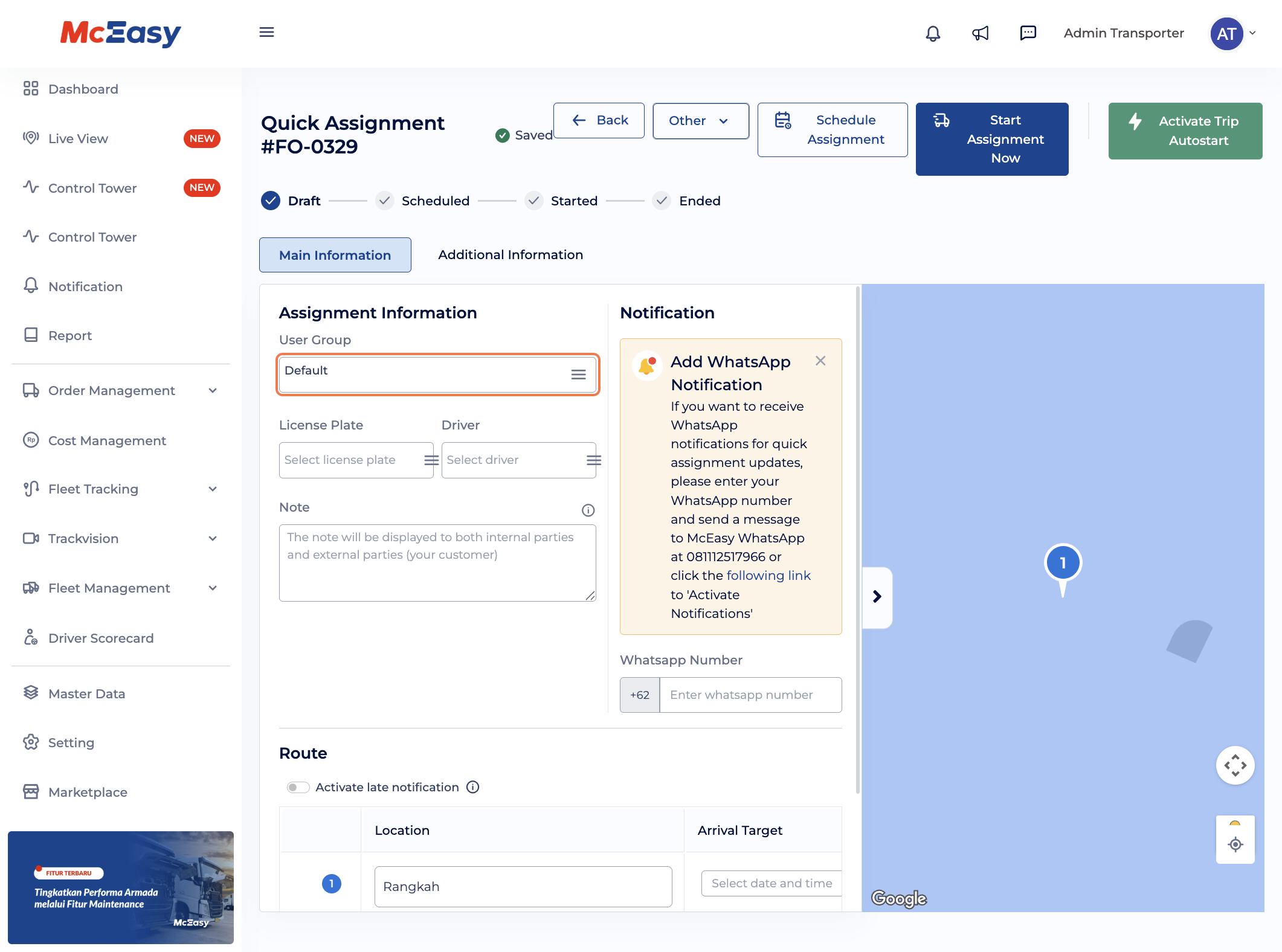
Task: Click the Scheduled status step checkmark
Action: coord(384,201)
